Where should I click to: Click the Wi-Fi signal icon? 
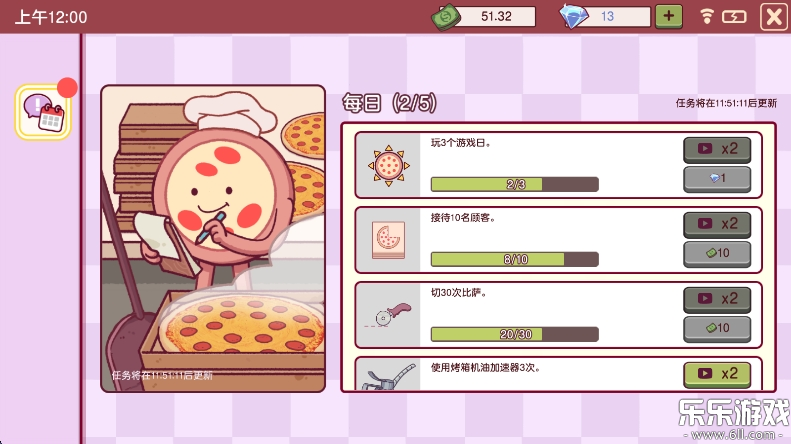click(706, 17)
